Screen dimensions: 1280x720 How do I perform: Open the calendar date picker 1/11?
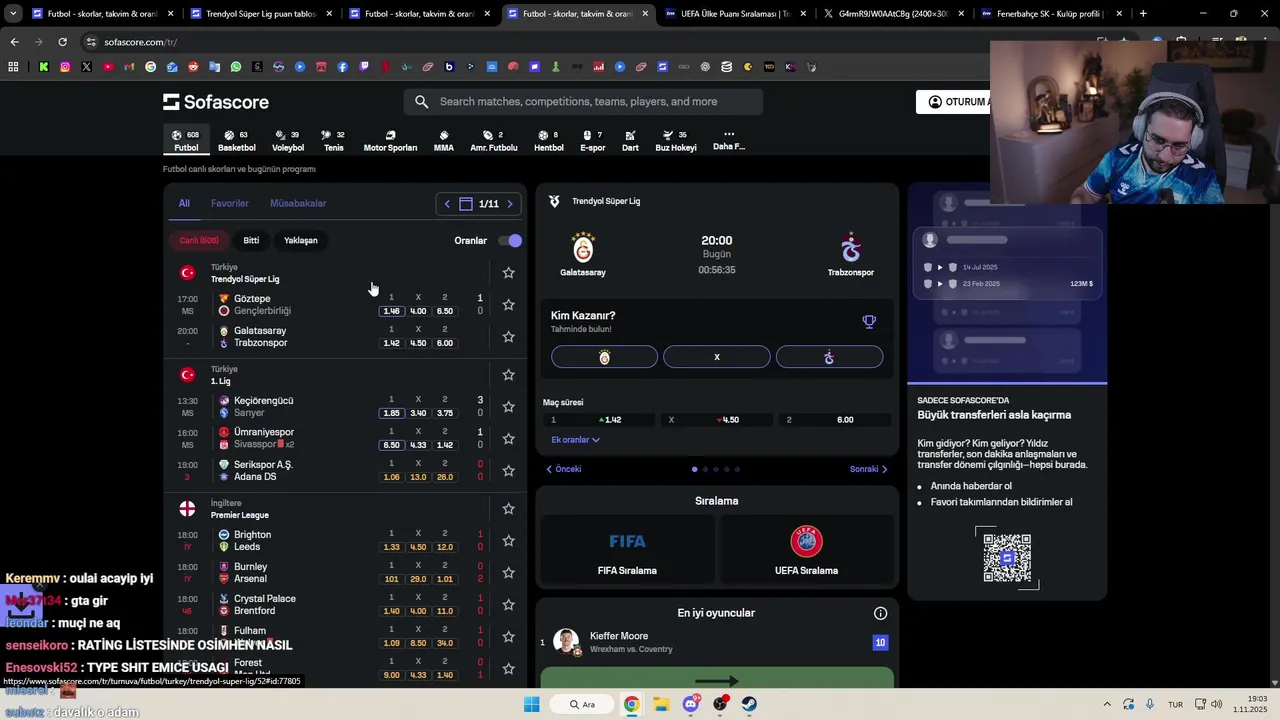479,204
